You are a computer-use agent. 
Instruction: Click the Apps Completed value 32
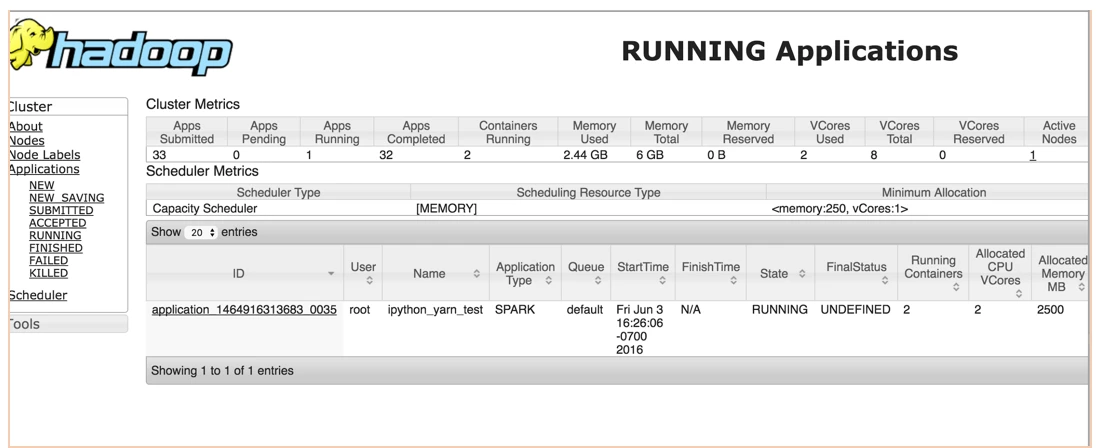(x=386, y=156)
